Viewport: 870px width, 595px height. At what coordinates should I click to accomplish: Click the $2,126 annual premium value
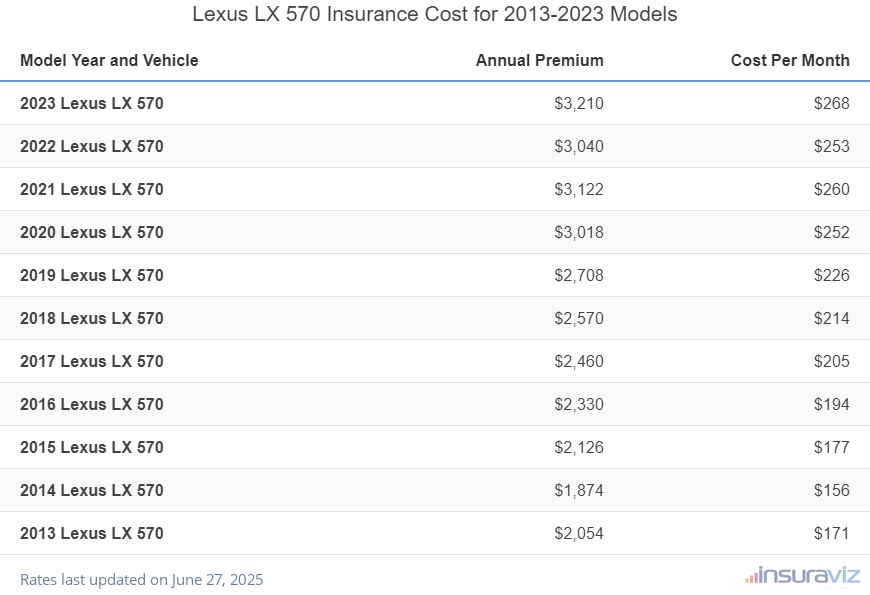(579, 447)
